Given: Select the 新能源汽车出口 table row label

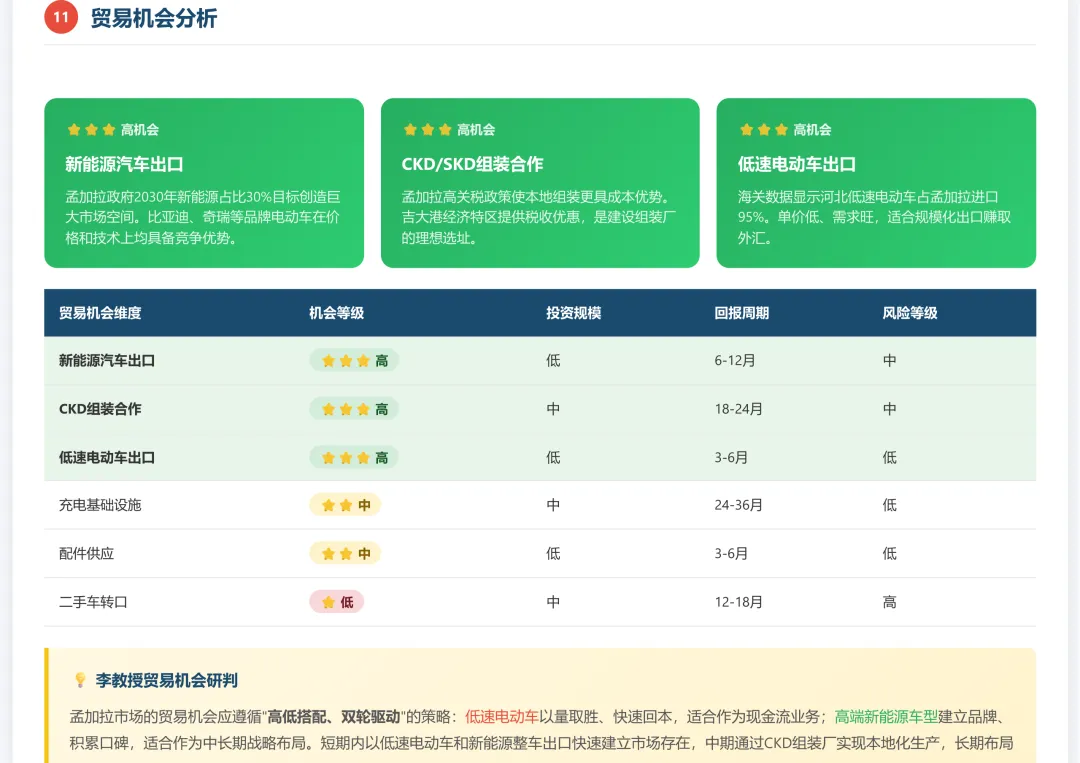Looking at the screenshot, I should point(107,361).
